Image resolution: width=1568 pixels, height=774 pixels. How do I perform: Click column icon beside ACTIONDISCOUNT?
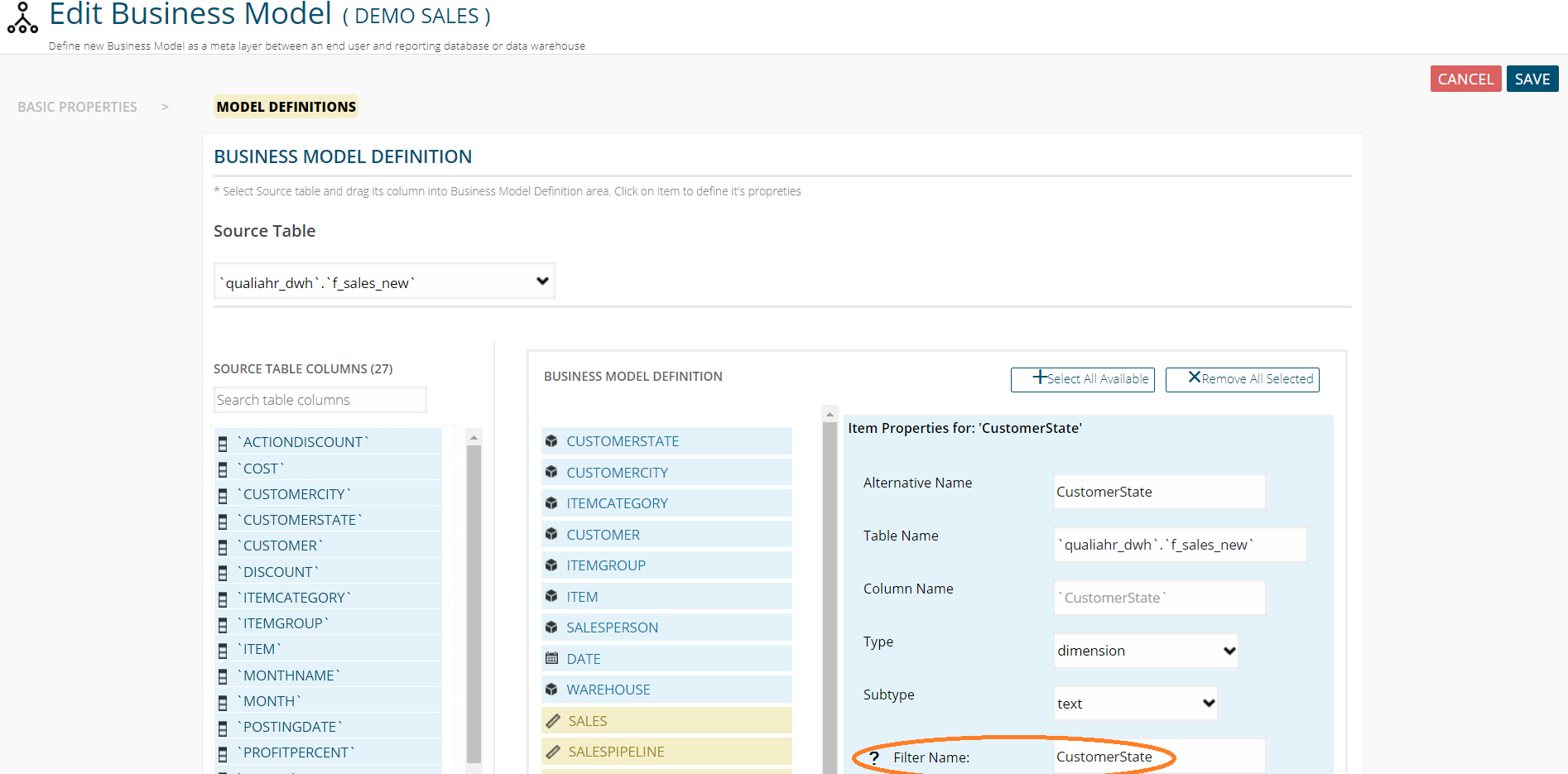[223, 444]
